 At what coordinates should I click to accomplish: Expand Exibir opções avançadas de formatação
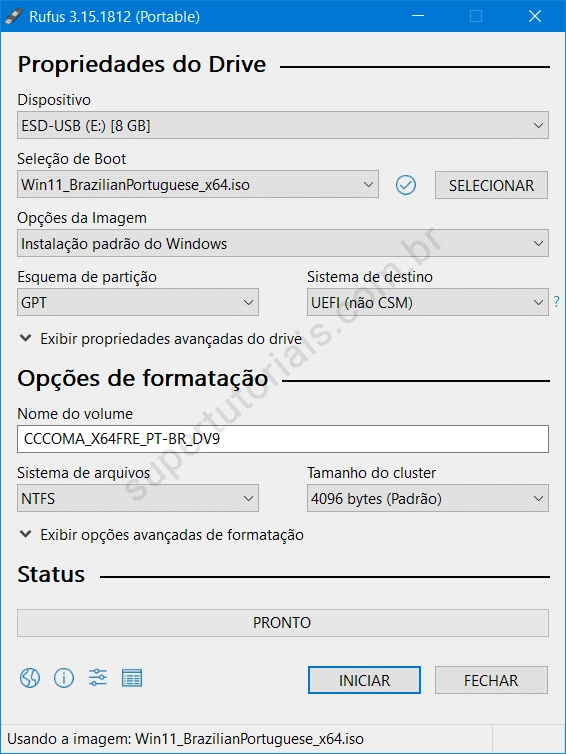click(x=162, y=535)
